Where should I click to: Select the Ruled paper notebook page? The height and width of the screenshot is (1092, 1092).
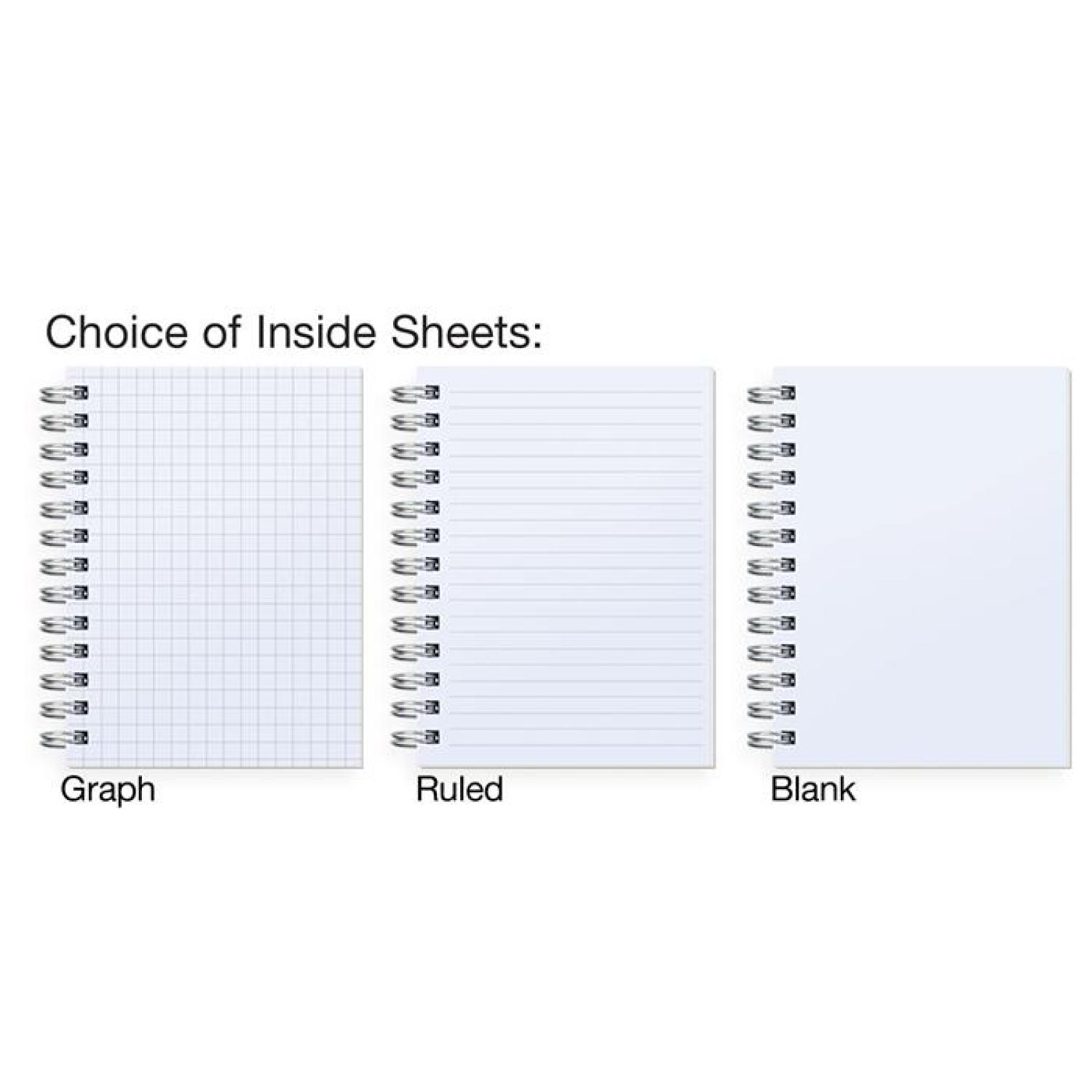tap(575, 568)
